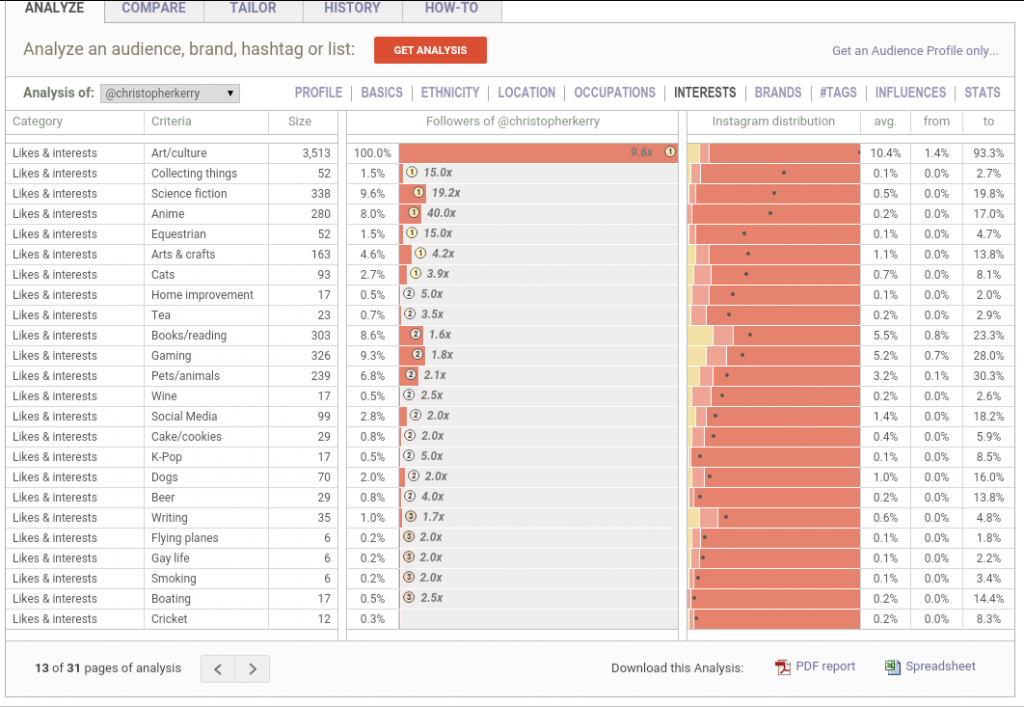Click the PDF report icon
Image resolution: width=1024 pixels, height=707 pixels.
(x=782, y=667)
